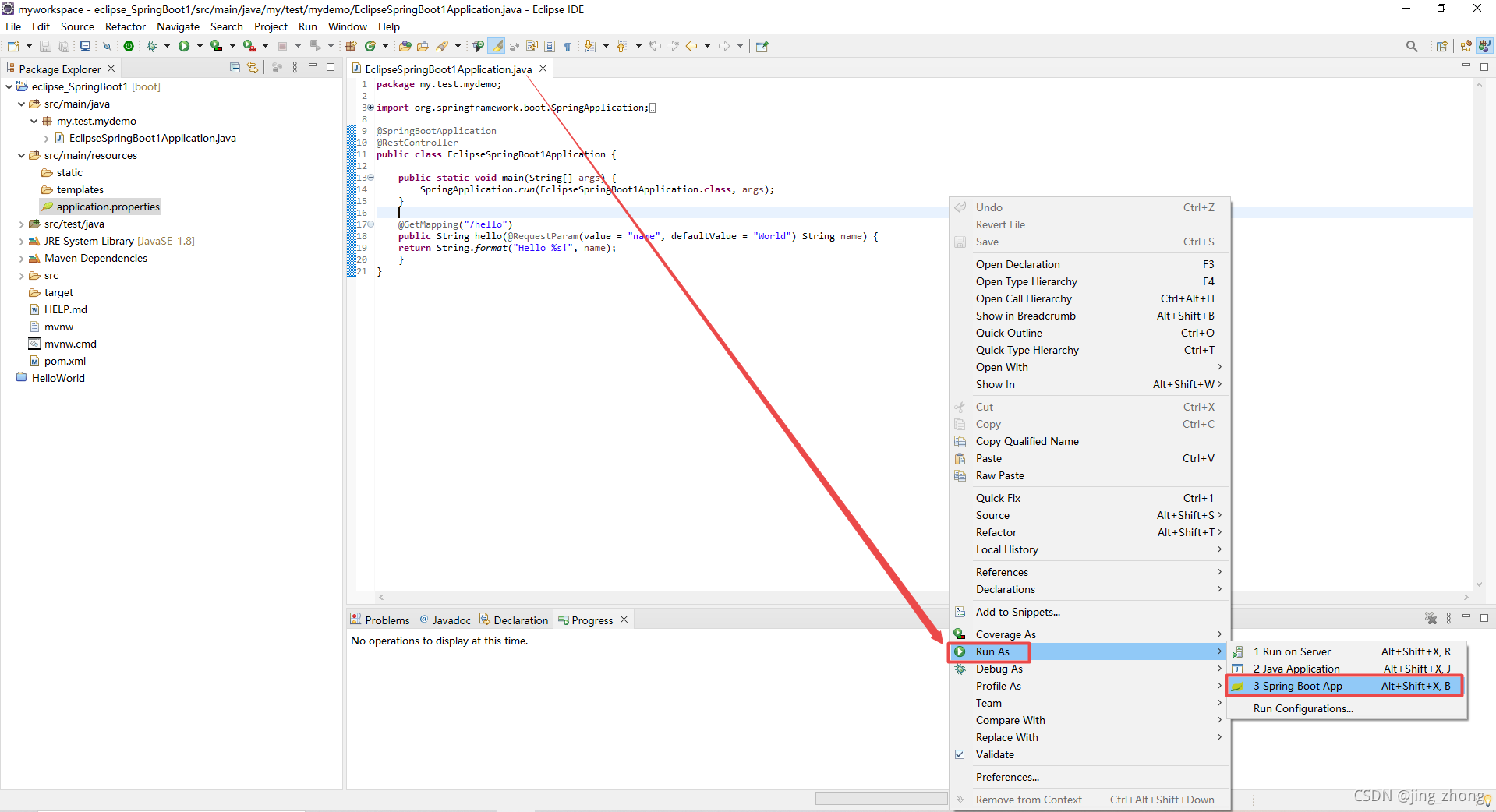The height and width of the screenshot is (812, 1496).
Task: Click the editor vertical scrollbar down arrow
Action: pos(1479,584)
